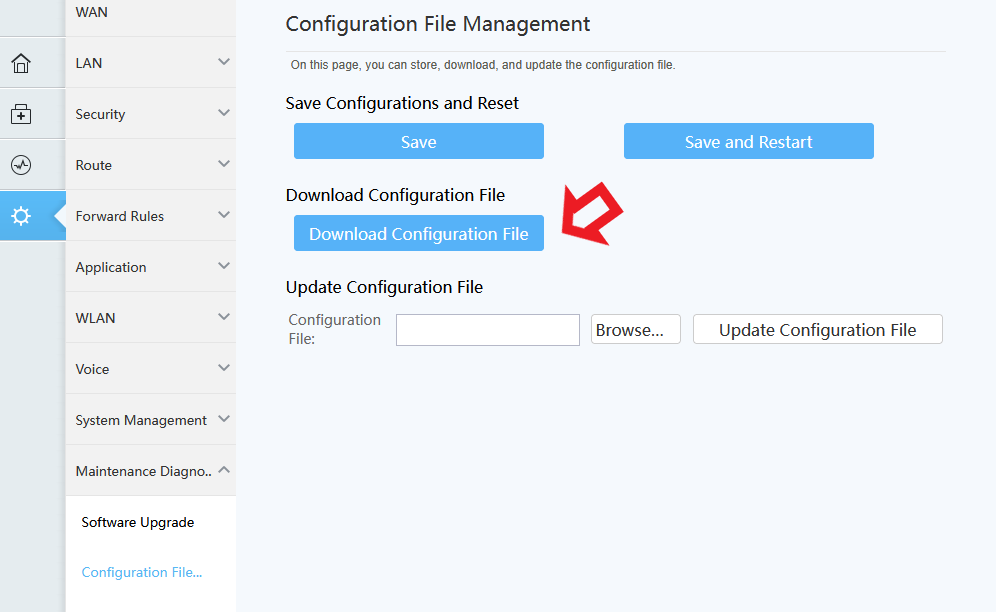Screen dimensions: 1001x612
Task: Collapse the Maintenance Diagnose section chevron
Action: [x=224, y=470]
